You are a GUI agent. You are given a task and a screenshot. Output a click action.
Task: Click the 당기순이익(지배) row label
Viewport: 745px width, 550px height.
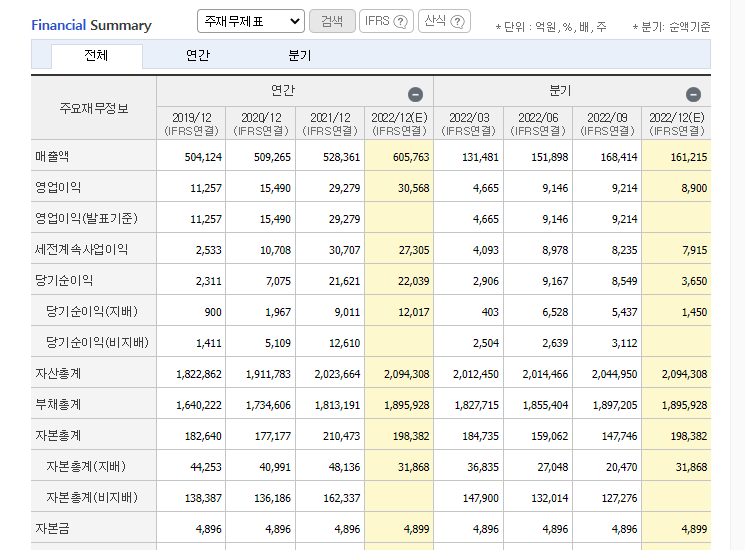tap(92, 312)
